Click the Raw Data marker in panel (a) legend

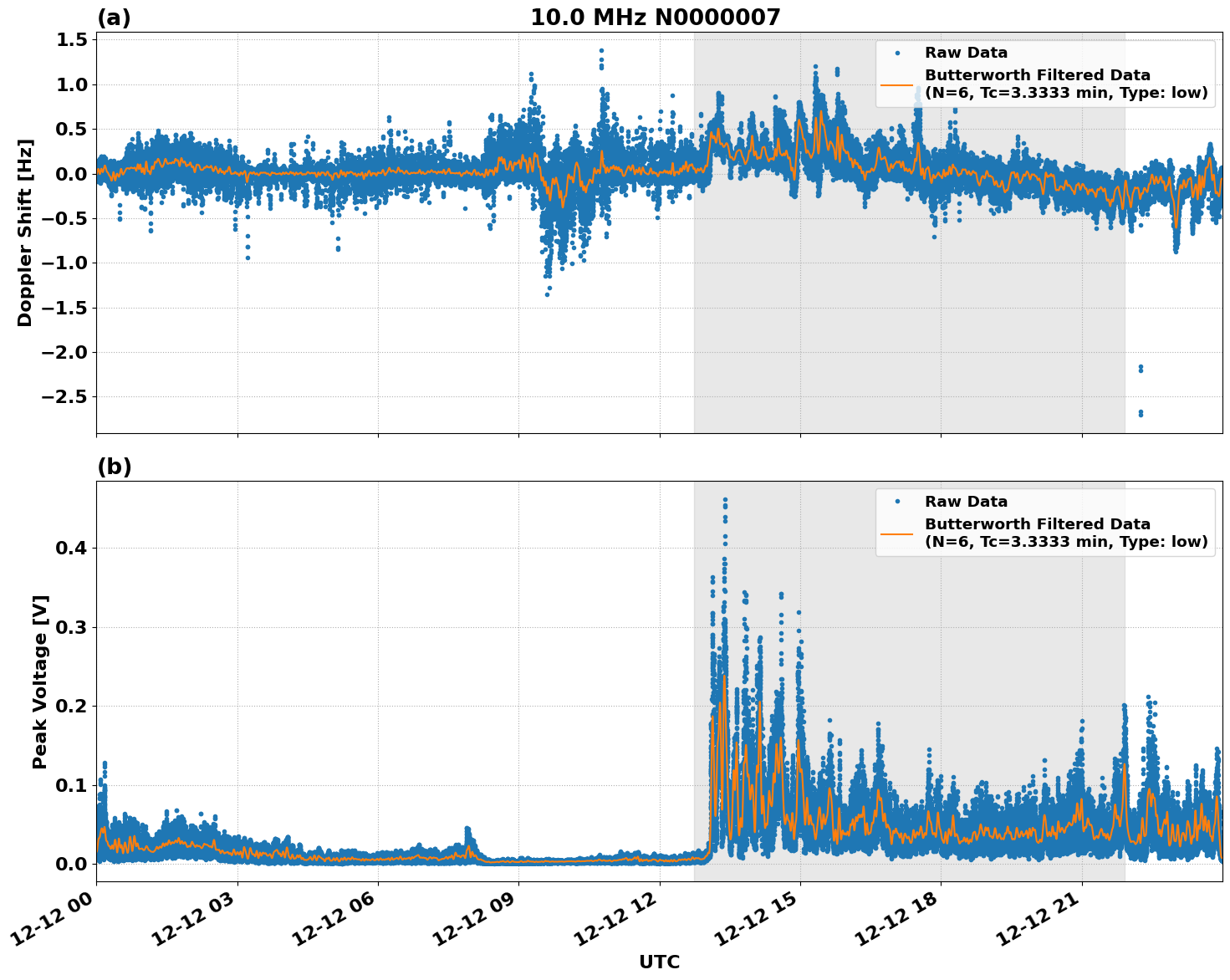[897, 53]
